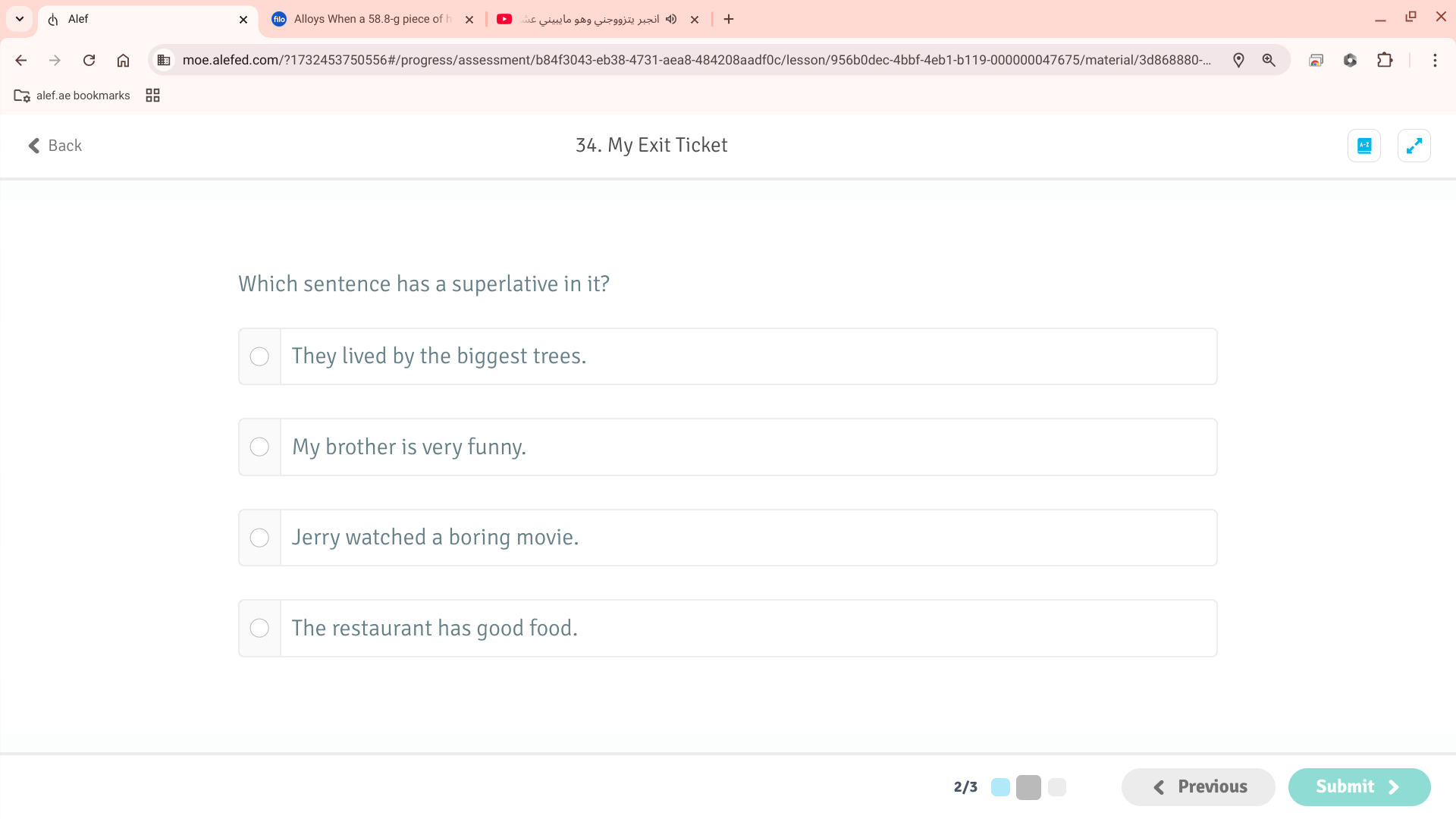Expand the tab search dropdown arrow
The width and height of the screenshot is (1456, 819).
(x=20, y=19)
